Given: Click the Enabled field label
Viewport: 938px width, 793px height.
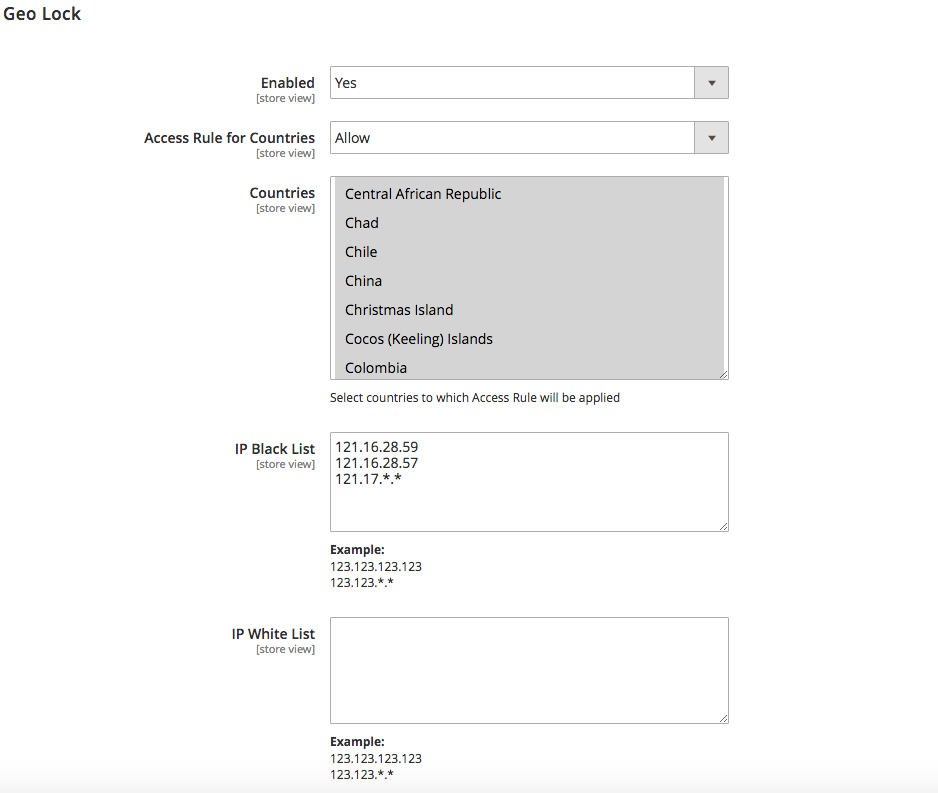Looking at the screenshot, I should (x=287, y=83).
